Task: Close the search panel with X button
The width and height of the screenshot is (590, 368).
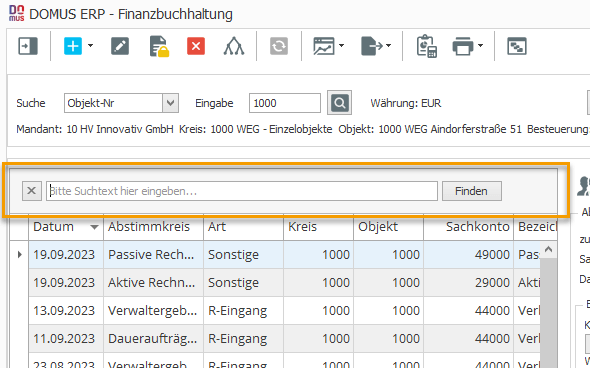Action: pos(32,191)
